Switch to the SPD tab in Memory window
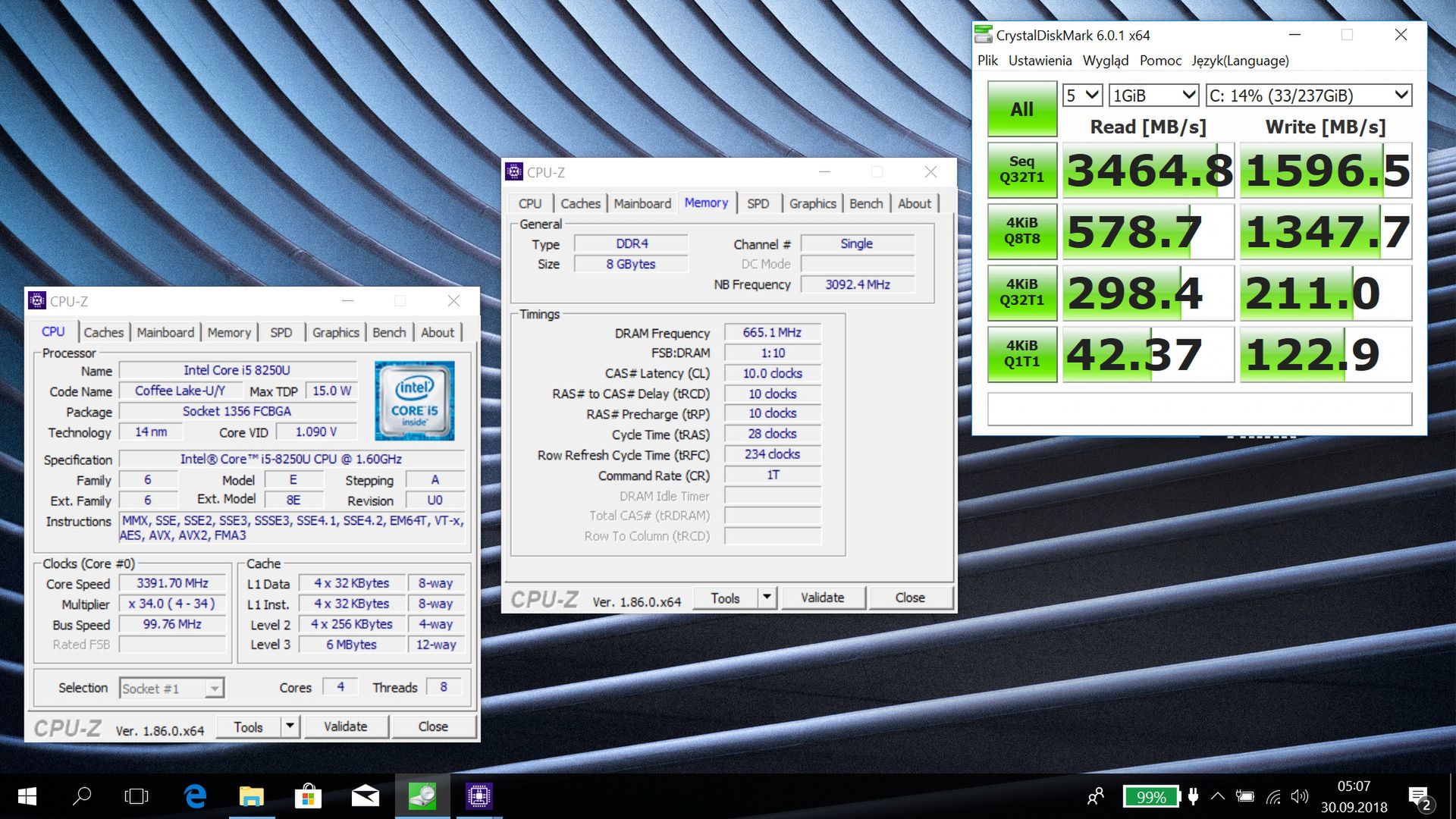The width and height of the screenshot is (1456, 819). [758, 203]
